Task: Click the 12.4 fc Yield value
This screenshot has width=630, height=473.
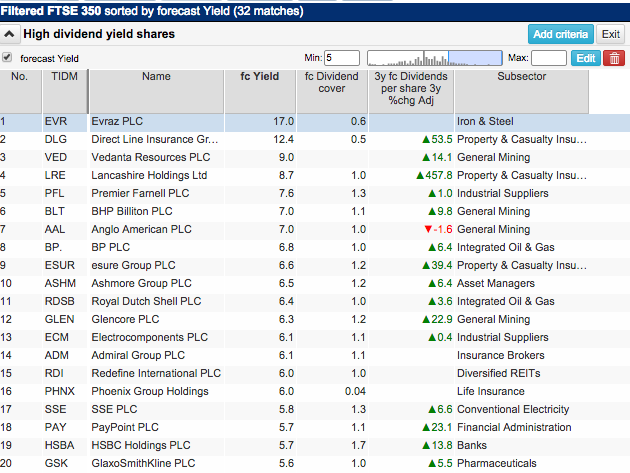Action: [284, 139]
